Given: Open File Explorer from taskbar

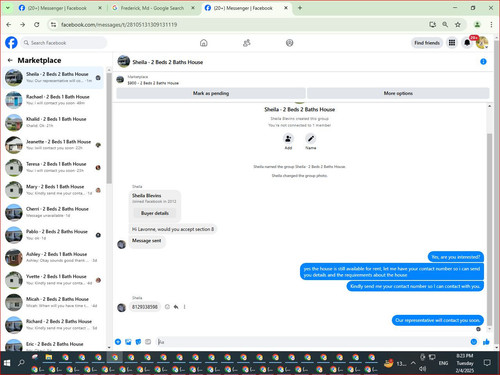Looking at the screenshot, I should click(49, 358).
